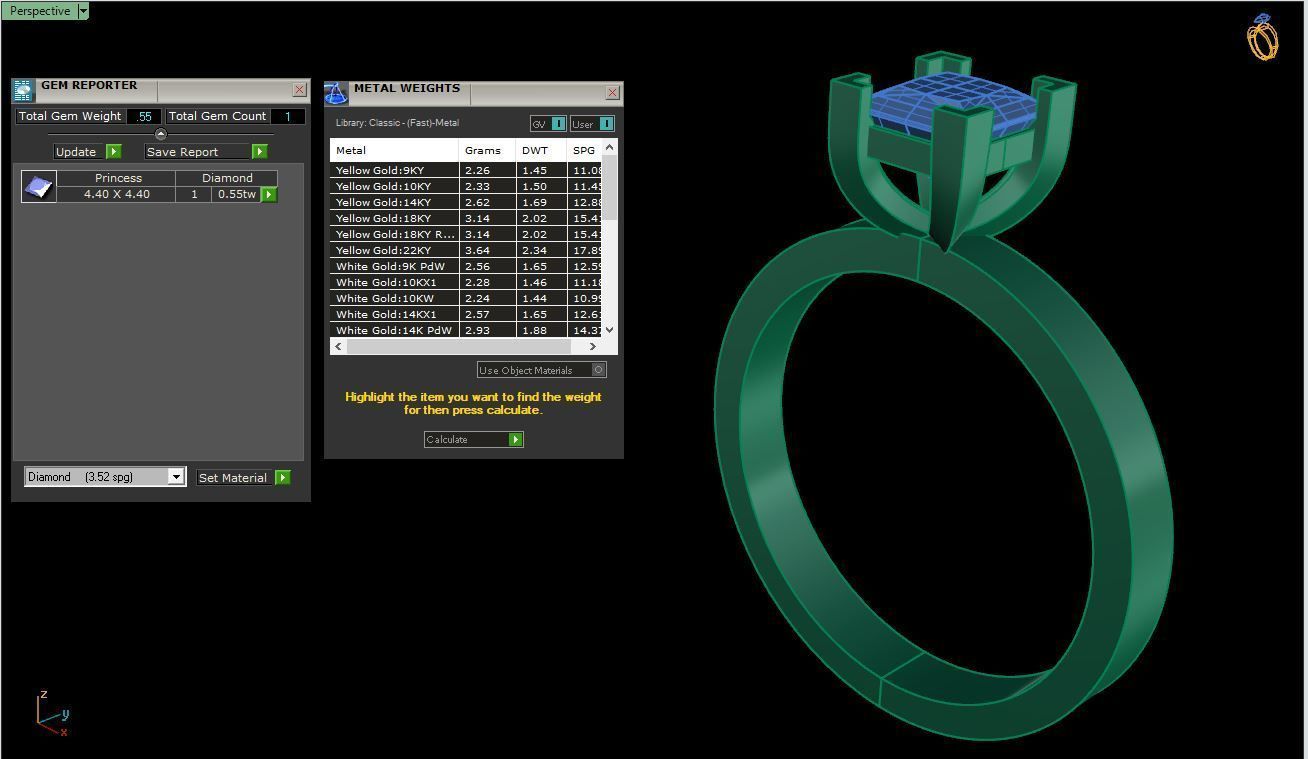Screen dimensions: 1308x759
Task: Select the Yellow Gold:14KY row
Action: click(x=466, y=202)
